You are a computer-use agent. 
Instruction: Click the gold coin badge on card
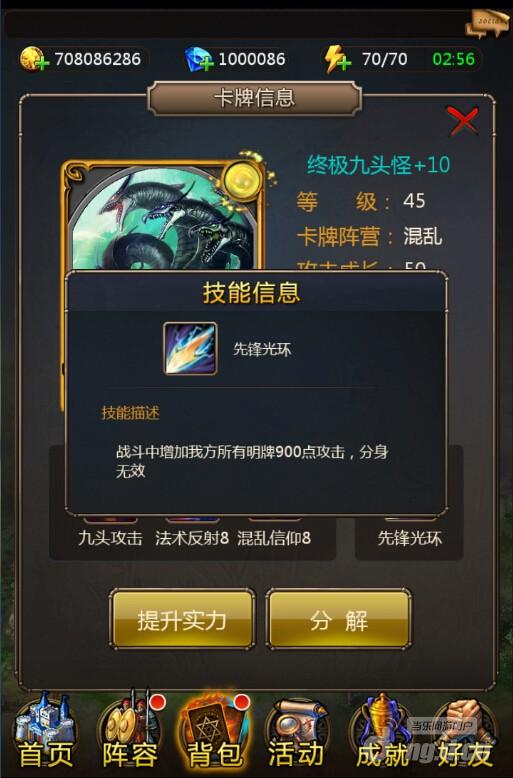pos(243,180)
